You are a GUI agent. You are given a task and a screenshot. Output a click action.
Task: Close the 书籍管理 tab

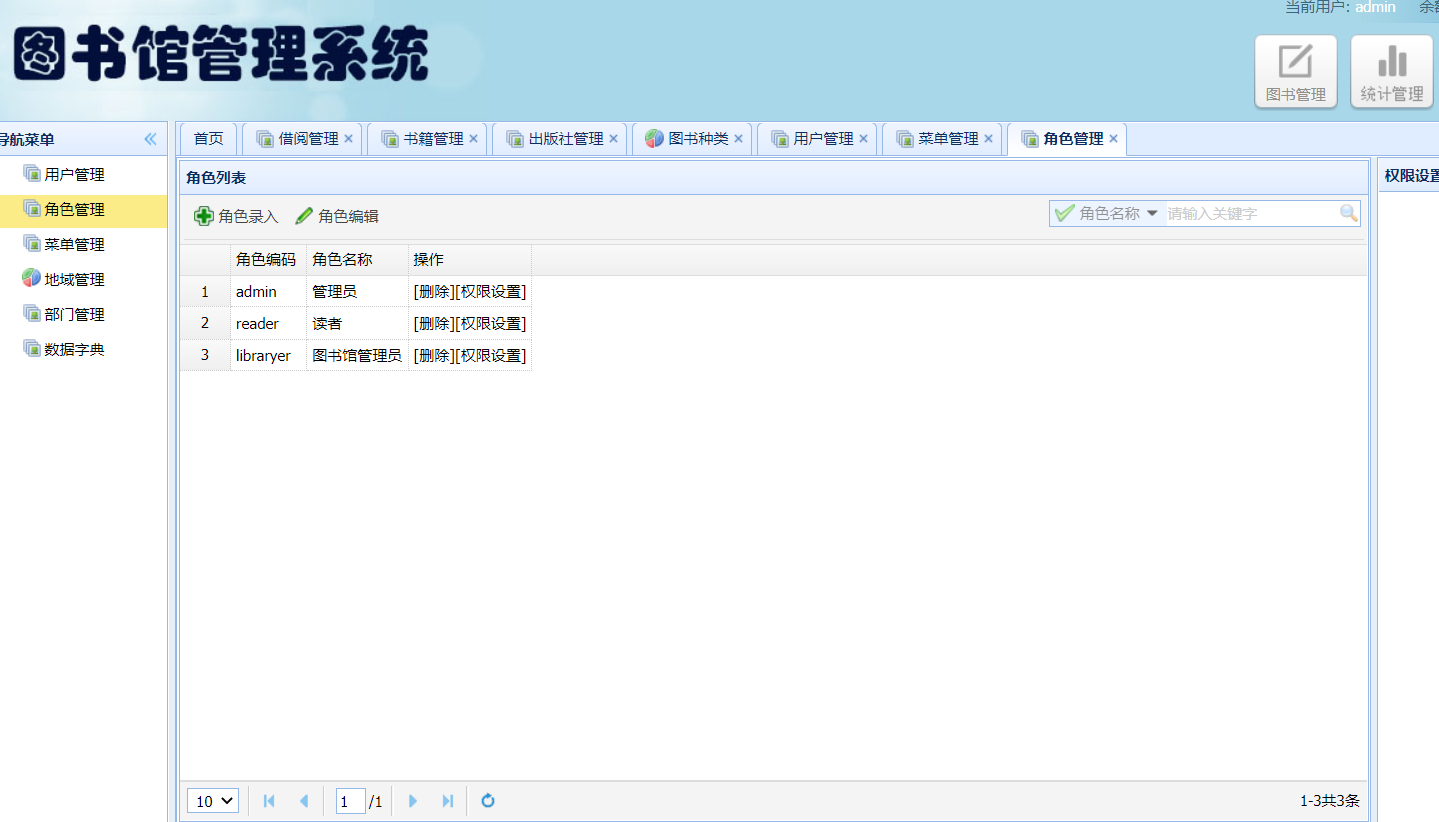473,139
